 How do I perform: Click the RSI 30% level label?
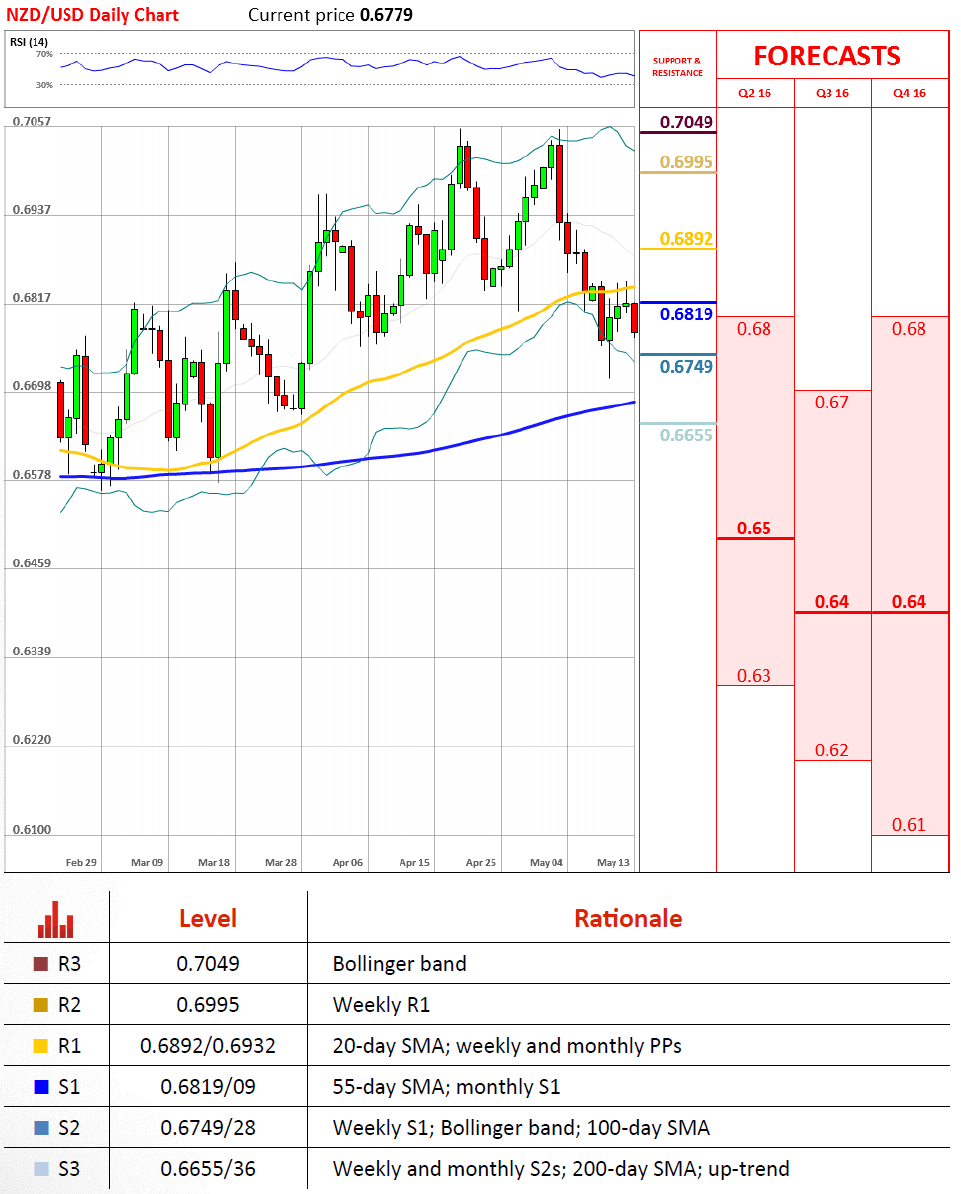click(x=44, y=85)
